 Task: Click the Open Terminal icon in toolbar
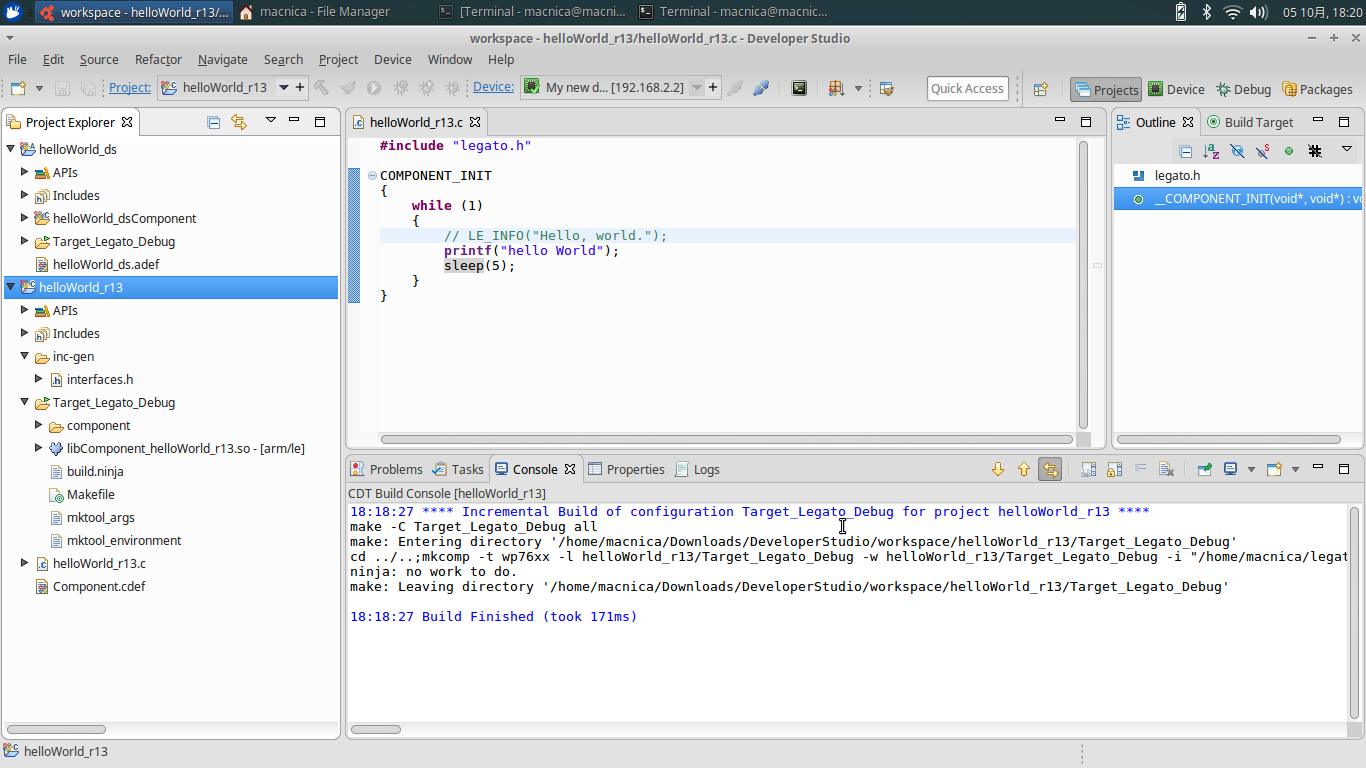[x=799, y=88]
